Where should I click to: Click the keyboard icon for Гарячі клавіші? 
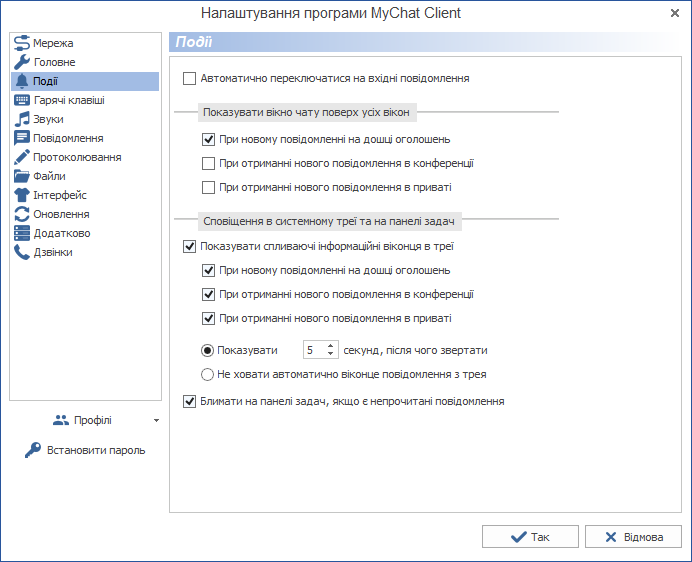[x=22, y=100]
